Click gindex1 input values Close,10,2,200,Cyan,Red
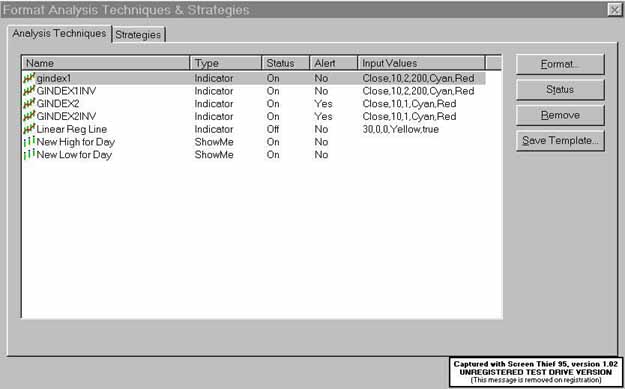Viewport: 625px width, 389px height. [418, 79]
